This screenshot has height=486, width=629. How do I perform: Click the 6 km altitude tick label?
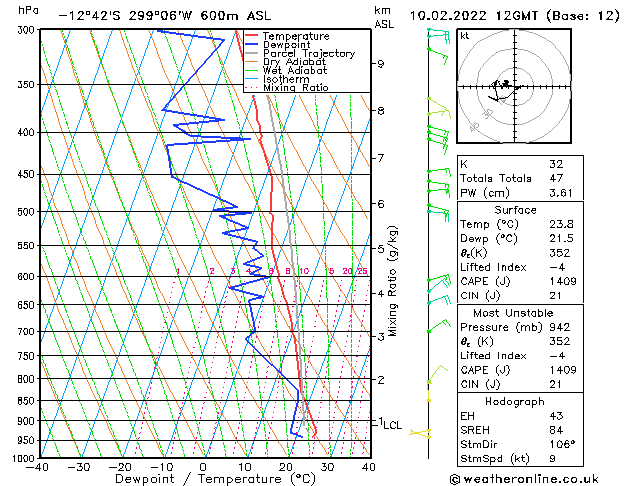point(380,204)
